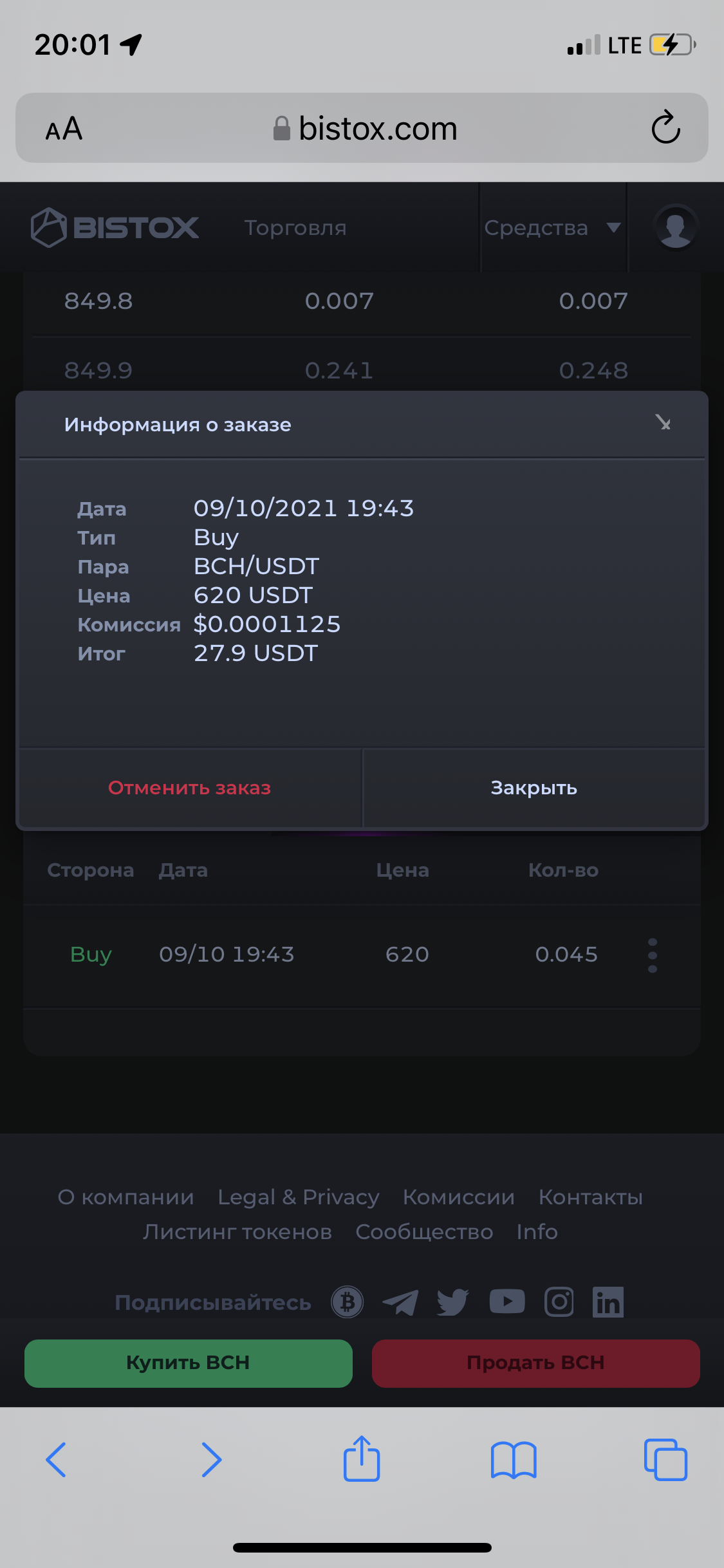Close the order information dialog

click(x=663, y=422)
